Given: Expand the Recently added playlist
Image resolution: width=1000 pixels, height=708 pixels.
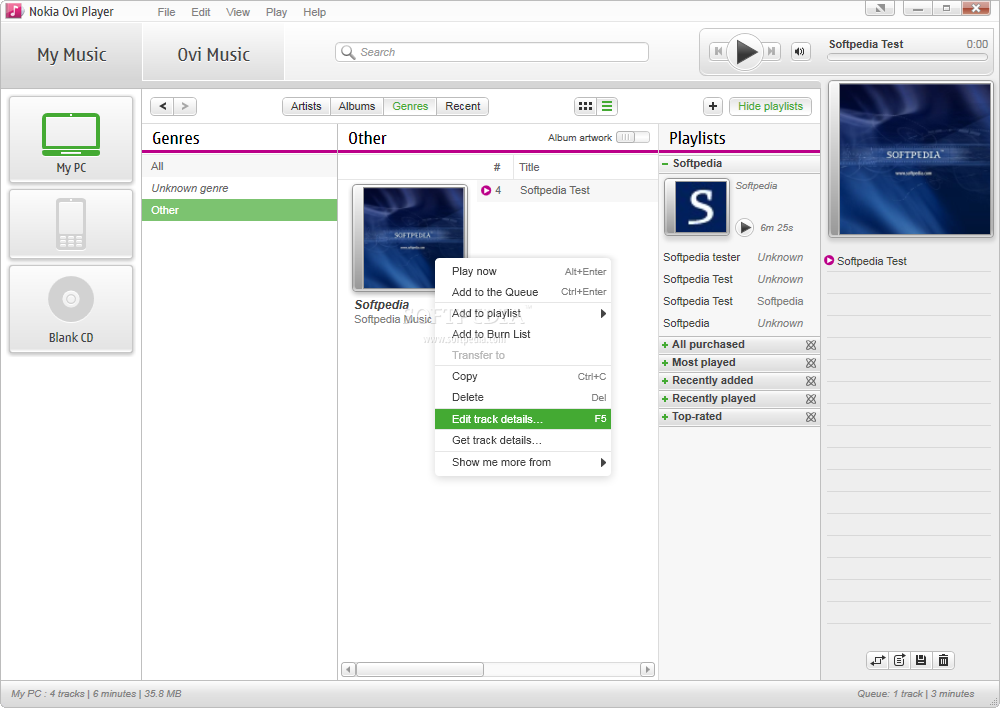Looking at the screenshot, I should 665,381.
